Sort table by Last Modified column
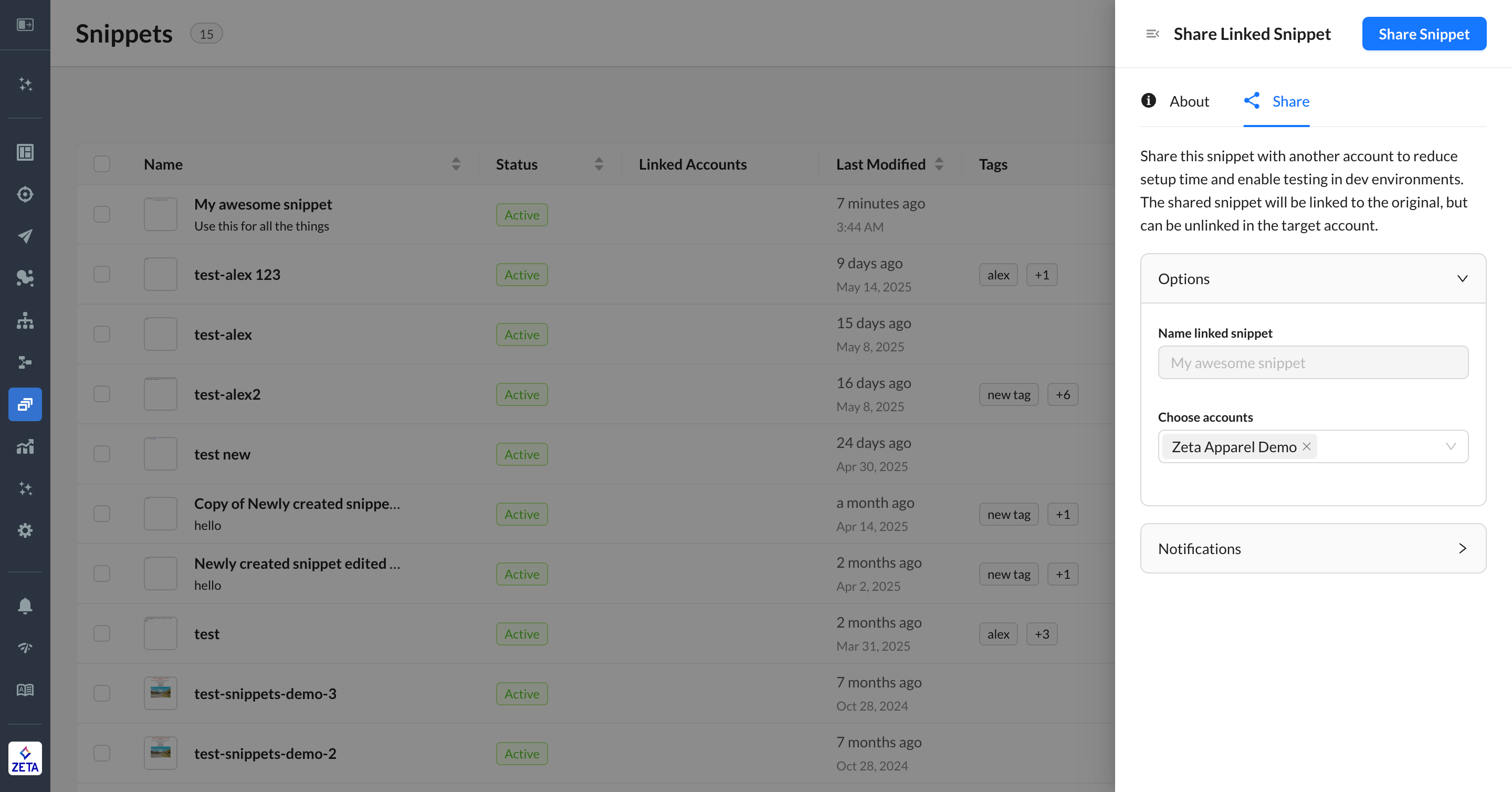Image resolution: width=1512 pixels, height=792 pixels. click(939, 164)
